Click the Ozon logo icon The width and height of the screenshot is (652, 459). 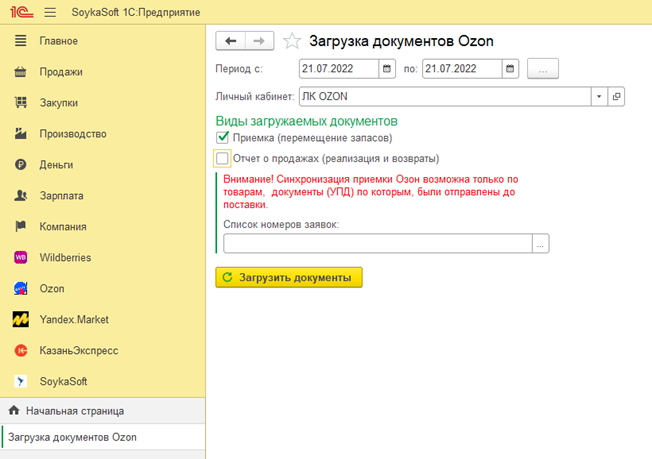(x=20, y=288)
